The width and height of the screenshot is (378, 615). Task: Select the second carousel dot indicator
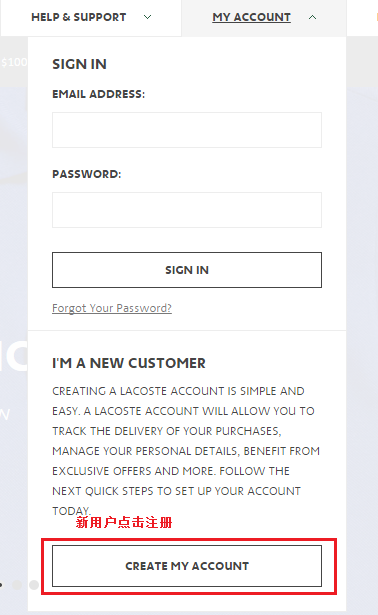(x=17, y=585)
